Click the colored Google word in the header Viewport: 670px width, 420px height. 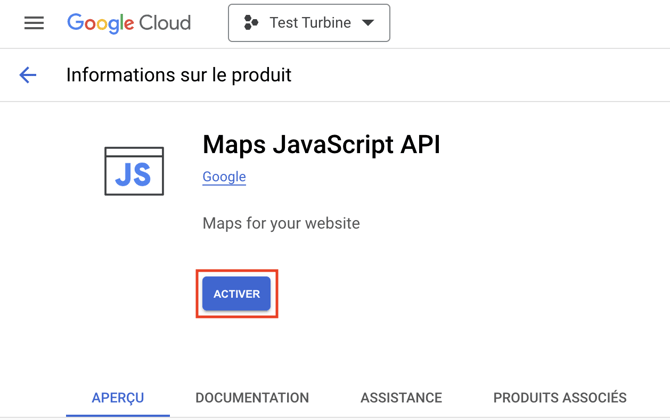[100, 23]
